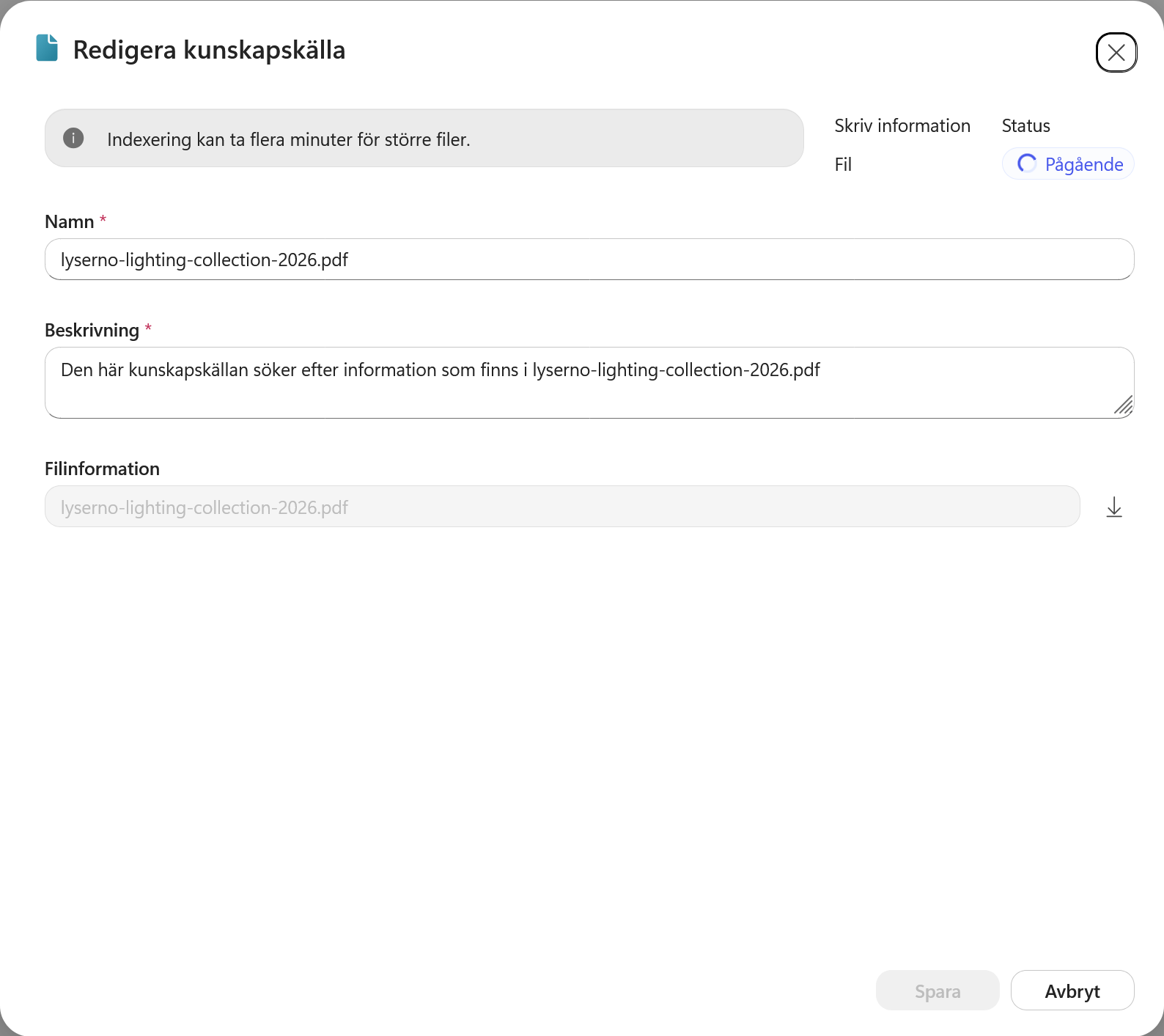Click the 'Fil' type value

843,164
